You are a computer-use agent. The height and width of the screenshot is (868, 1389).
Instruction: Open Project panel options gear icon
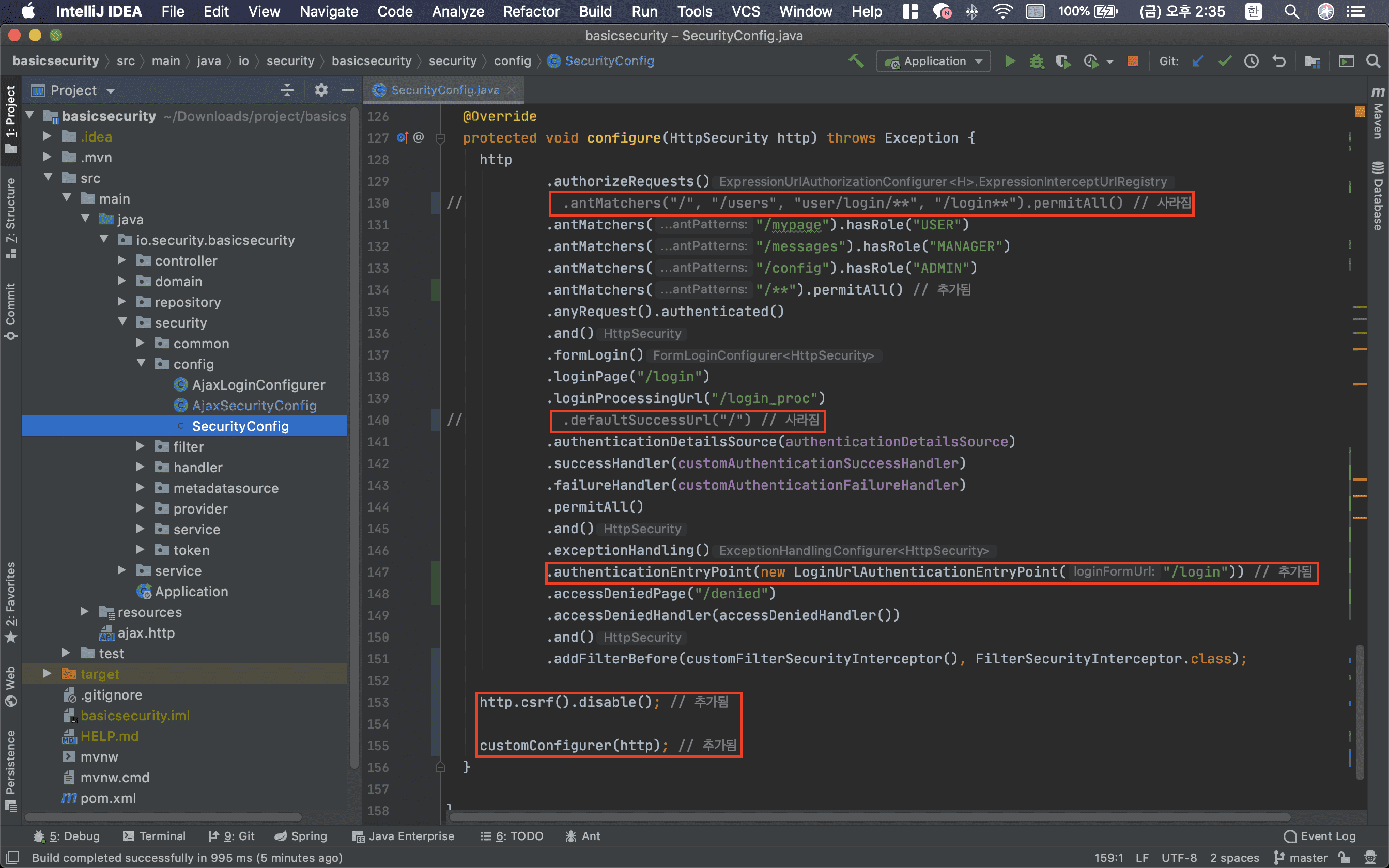[x=321, y=90]
